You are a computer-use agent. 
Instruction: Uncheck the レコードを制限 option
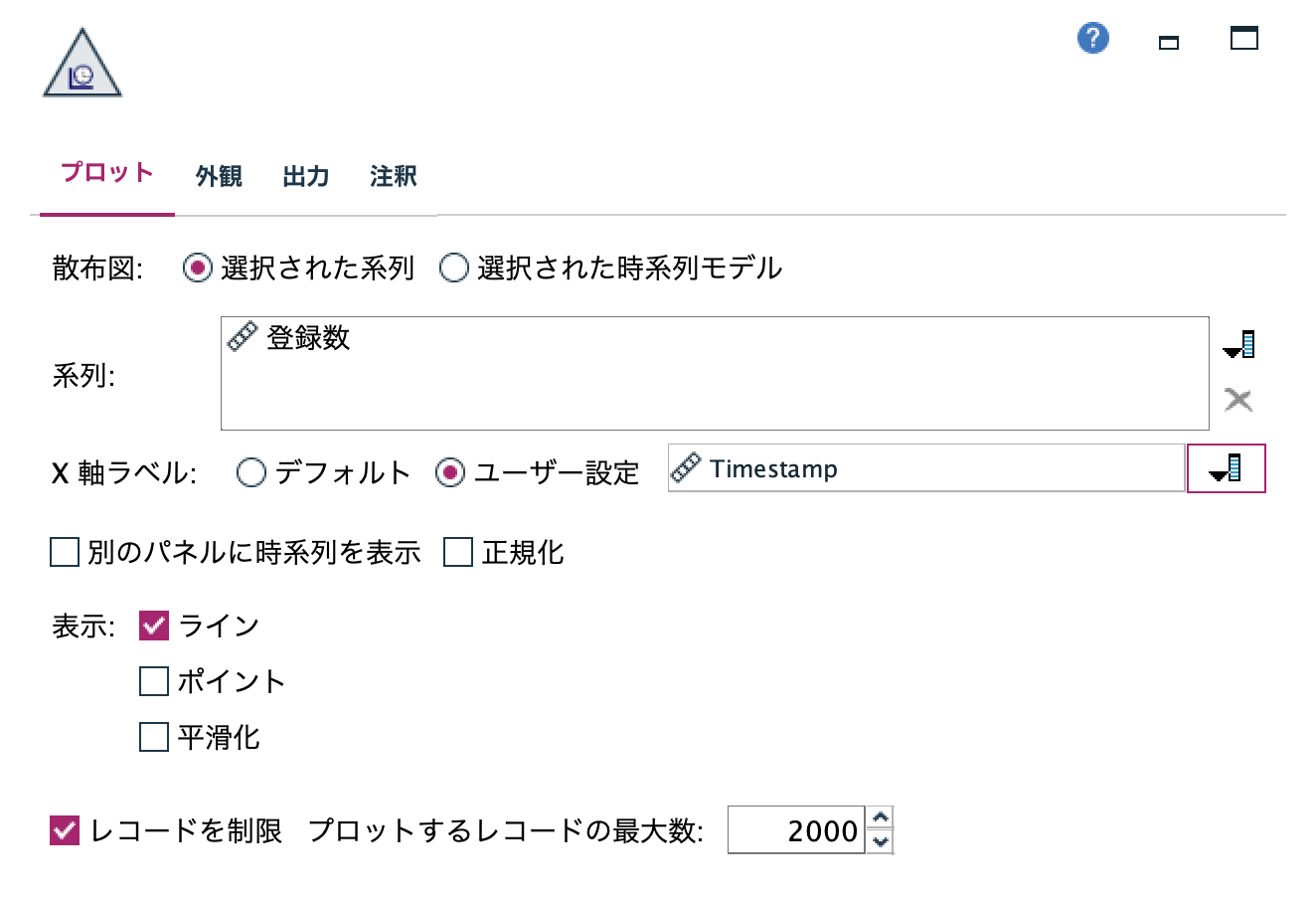tap(64, 830)
